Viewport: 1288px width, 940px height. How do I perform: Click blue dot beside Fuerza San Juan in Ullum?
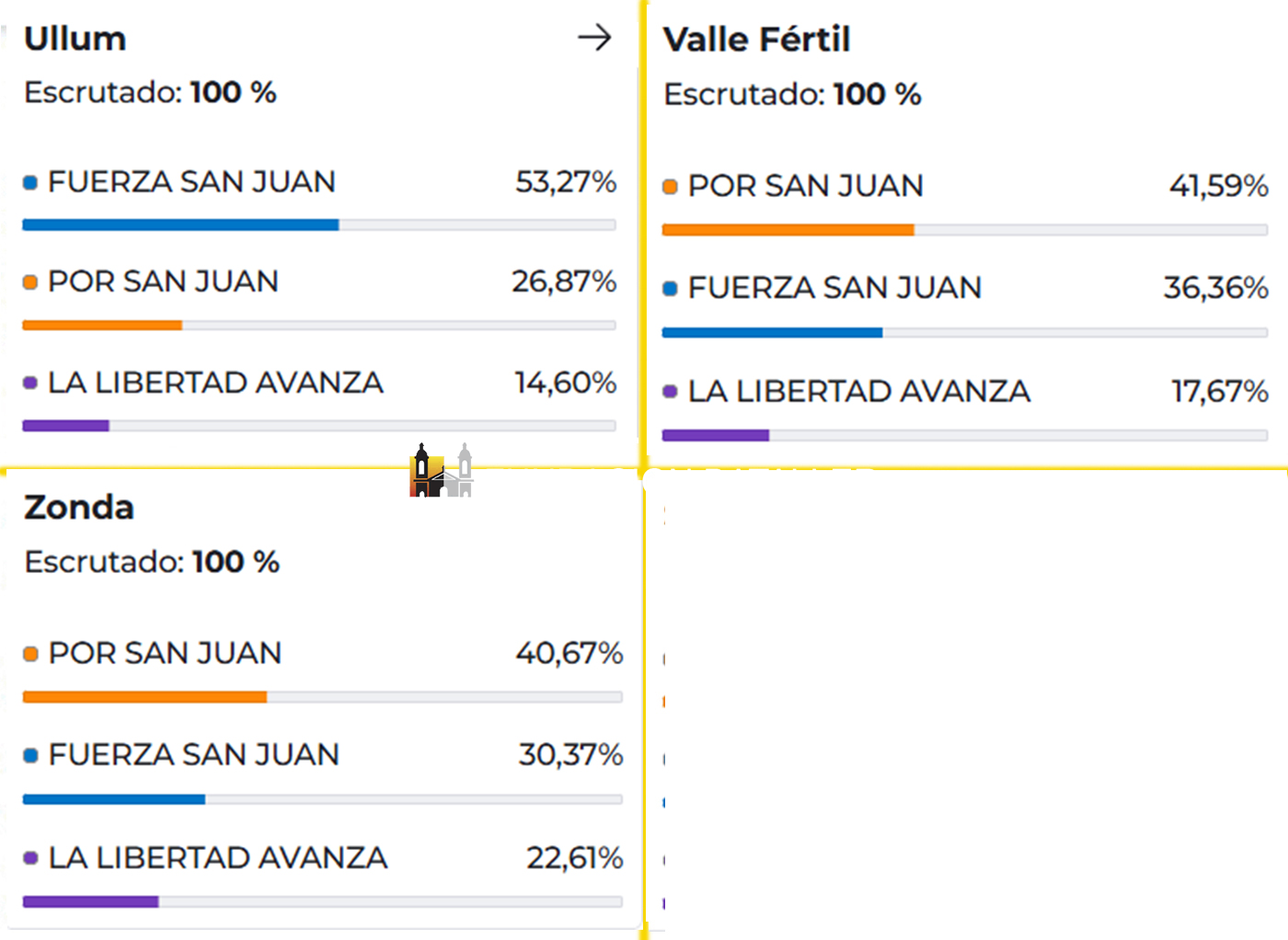[x=30, y=182]
